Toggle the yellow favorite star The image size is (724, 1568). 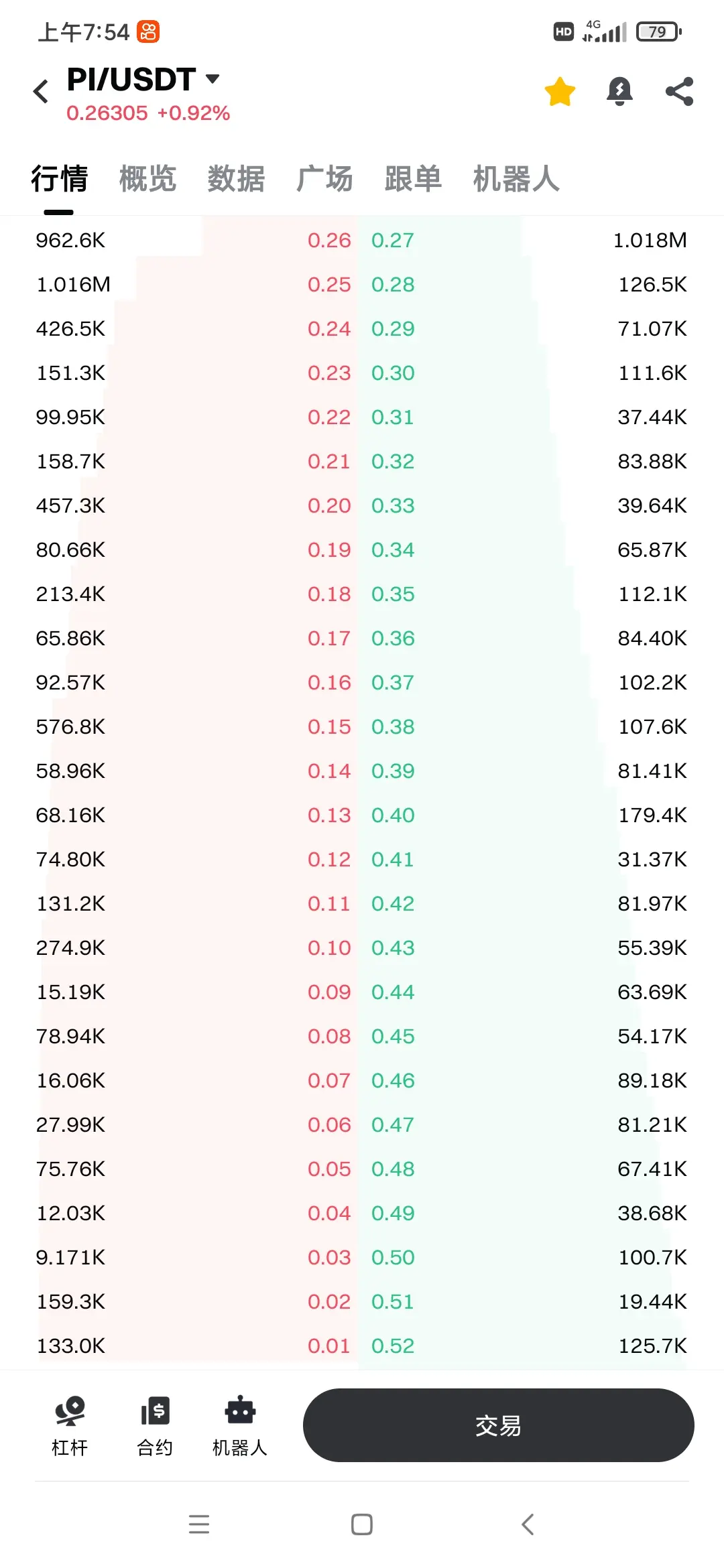[560, 92]
